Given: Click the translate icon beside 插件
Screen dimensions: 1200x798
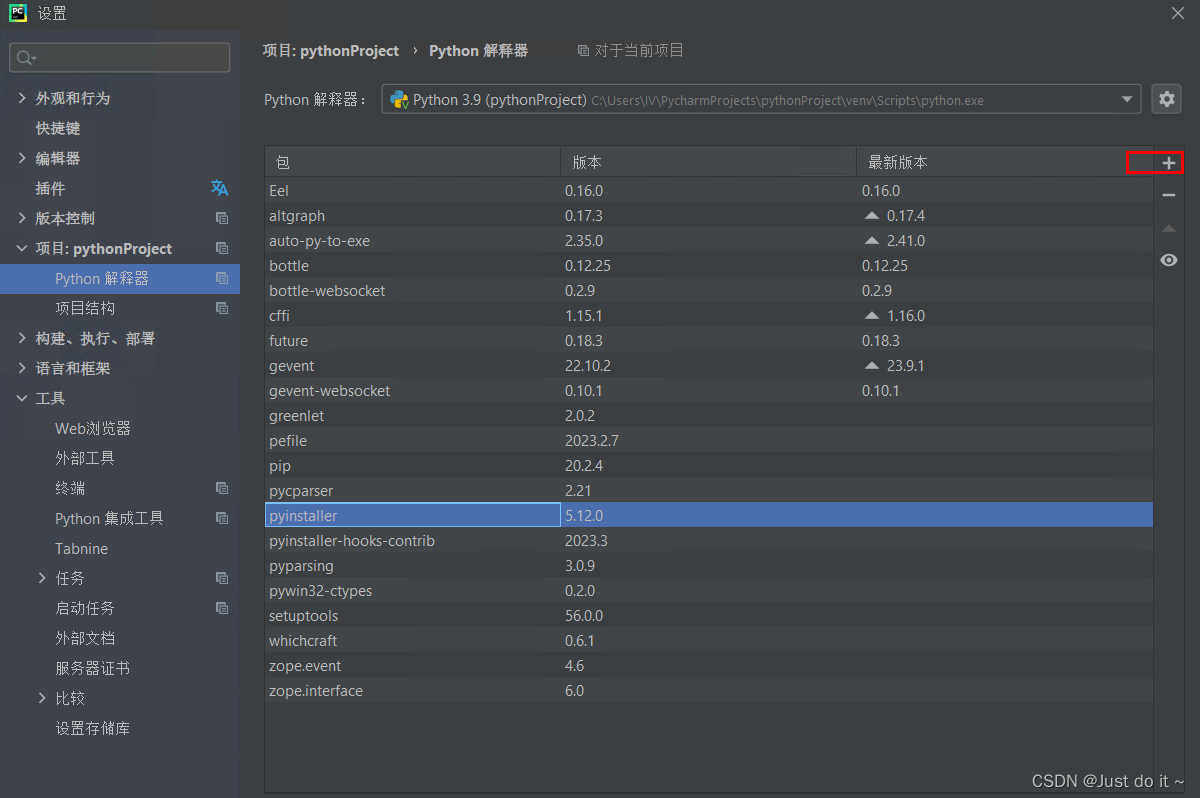Looking at the screenshot, I should [x=220, y=188].
